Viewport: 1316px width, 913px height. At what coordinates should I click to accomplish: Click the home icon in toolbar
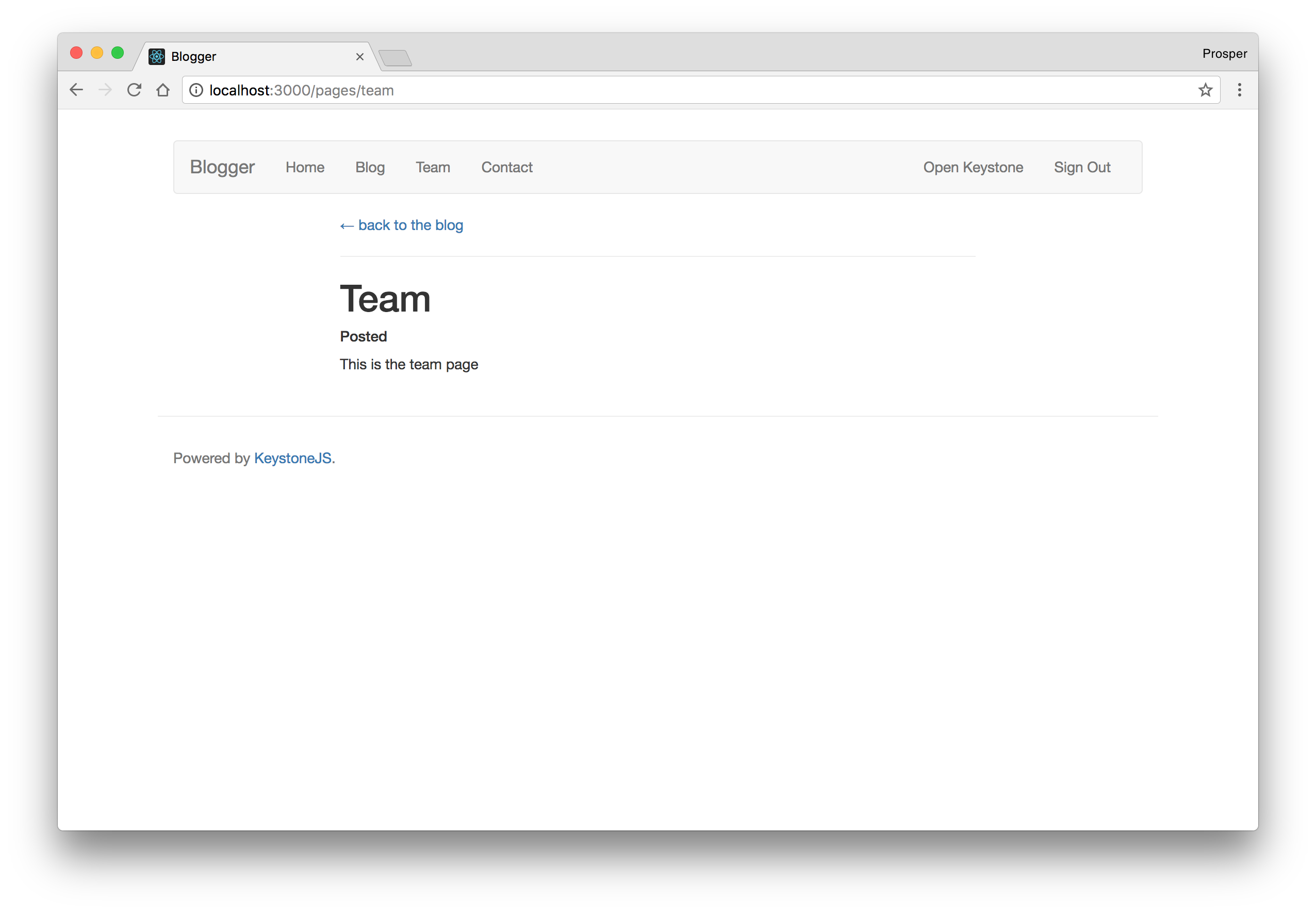point(163,90)
